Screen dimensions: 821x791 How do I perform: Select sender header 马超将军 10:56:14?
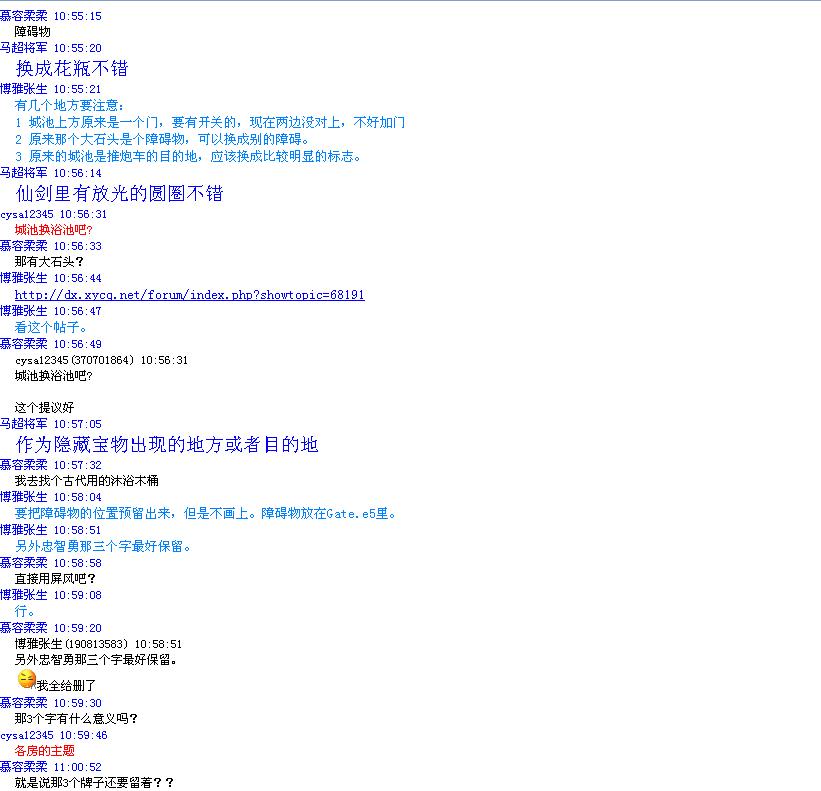coord(51,173)
